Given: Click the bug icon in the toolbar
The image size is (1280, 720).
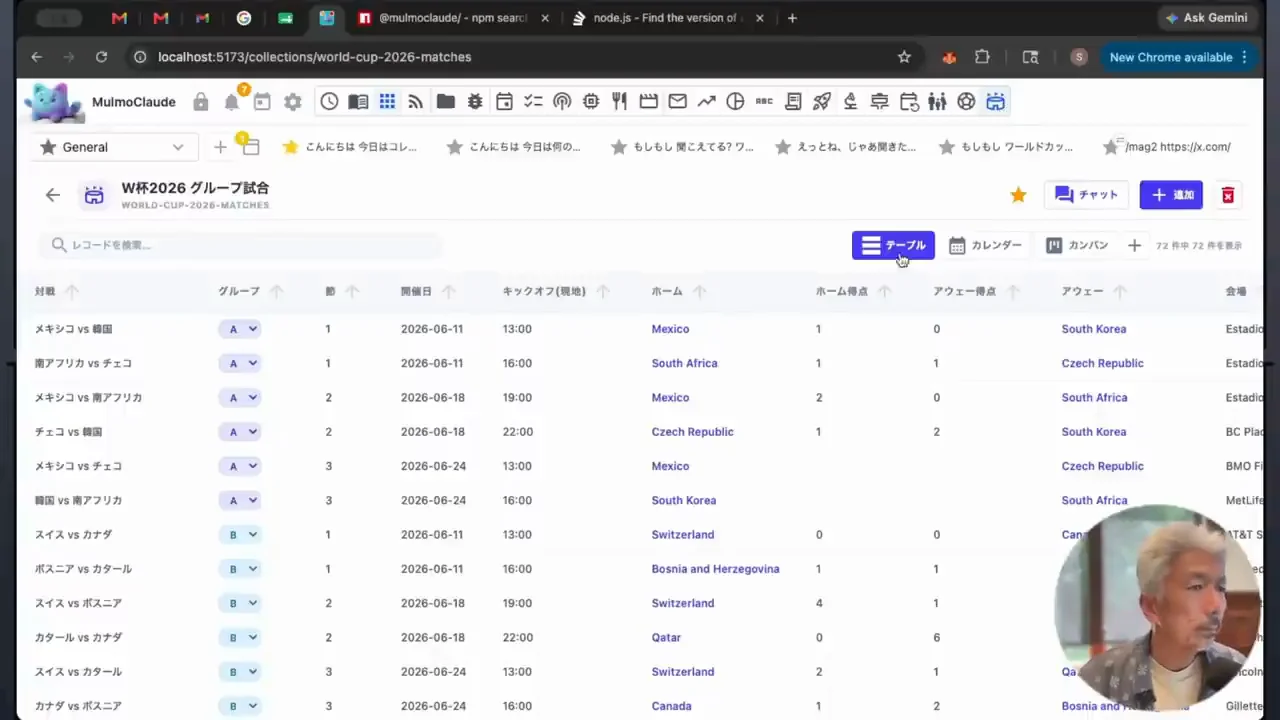Looking at the screenshot, I should tap(475, 101).
